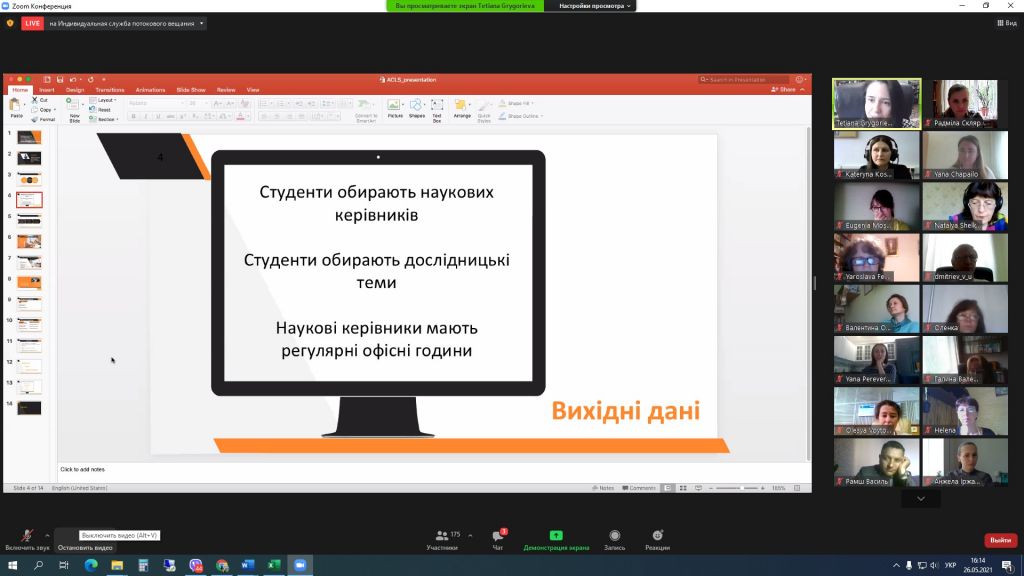
Task: Adjust the PowerPoint zoom slider
Action: [737, 488]
